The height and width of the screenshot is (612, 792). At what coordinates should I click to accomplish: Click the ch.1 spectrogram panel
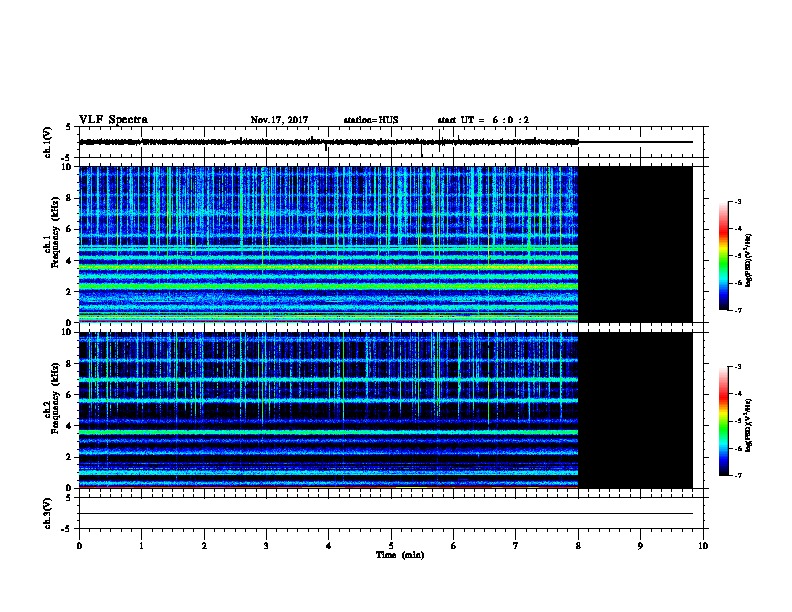point(386,244)
